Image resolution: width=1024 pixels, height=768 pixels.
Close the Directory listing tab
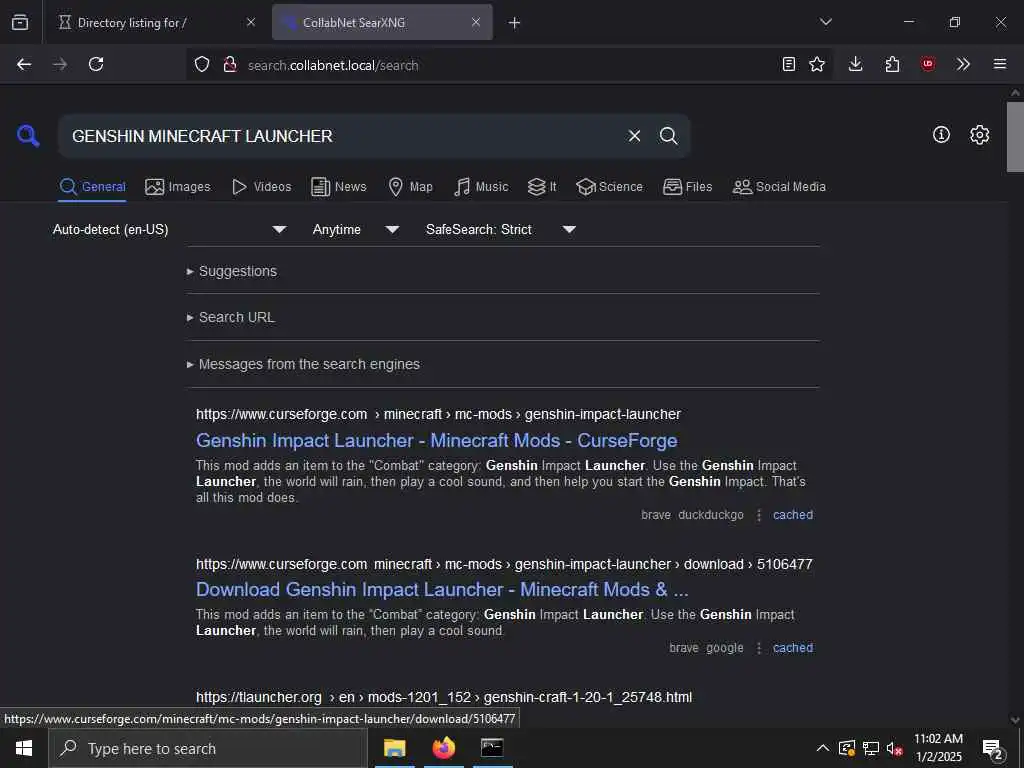pos(251,22)
